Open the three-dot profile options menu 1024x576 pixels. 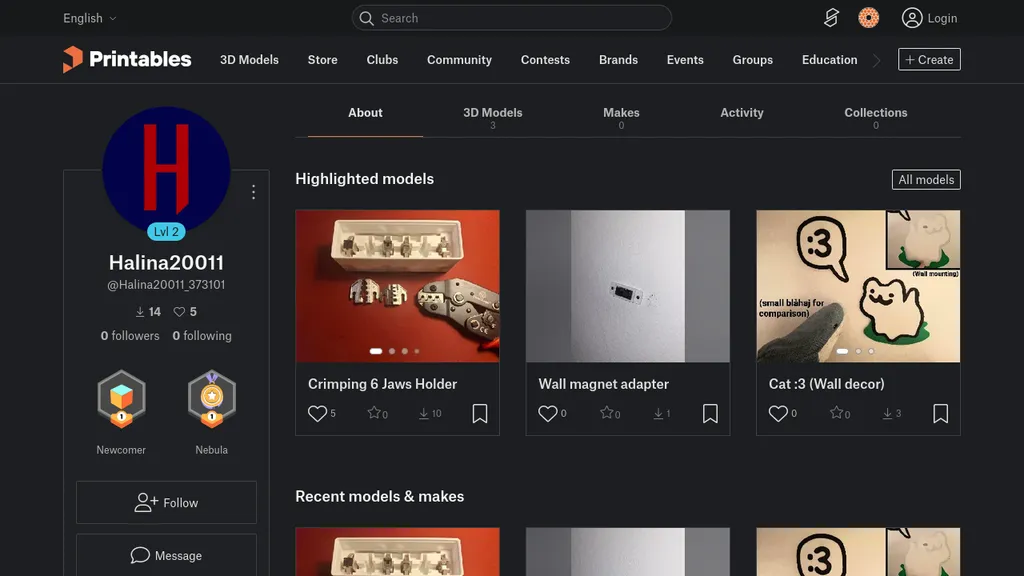coord(253,192)
